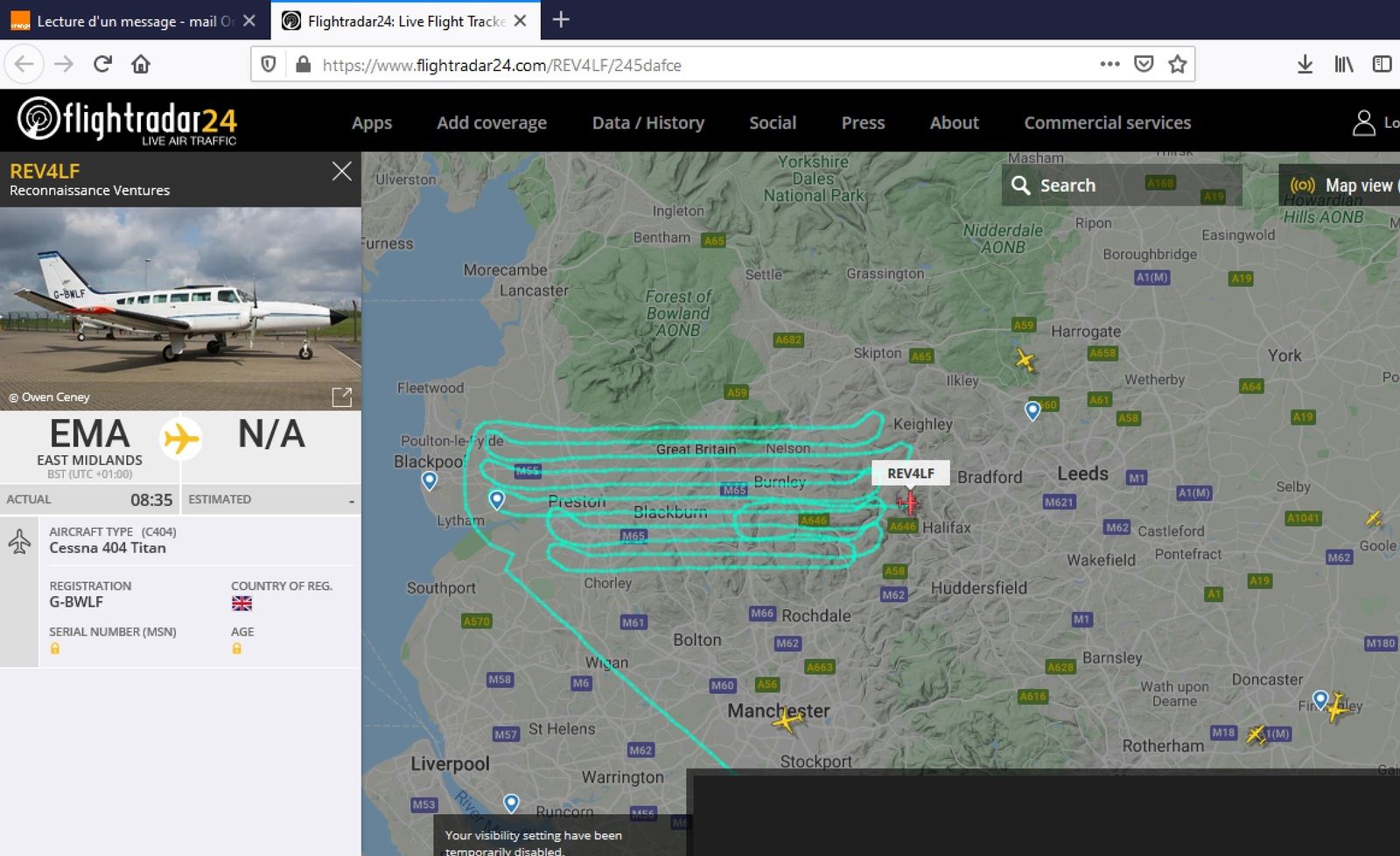The image size is (1400, 856).
Task: Select yellow aircraft near Goole
Action: coord(1374,519)
